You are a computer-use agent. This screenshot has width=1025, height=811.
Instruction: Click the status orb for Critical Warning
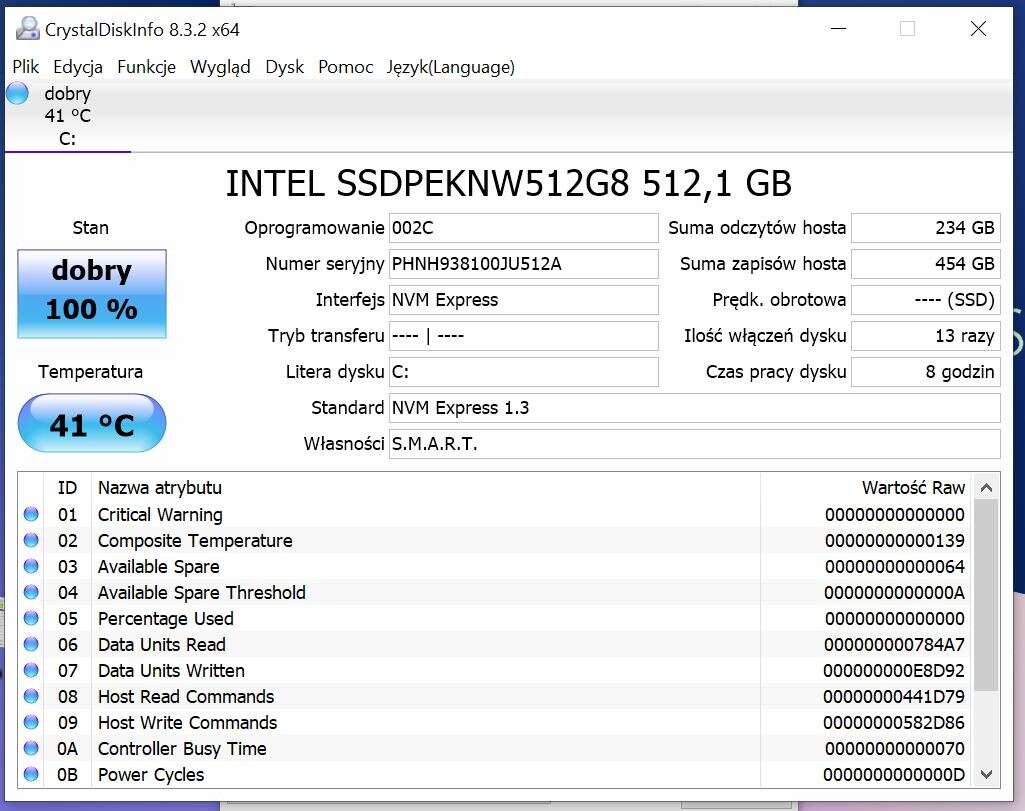point(31,514)
